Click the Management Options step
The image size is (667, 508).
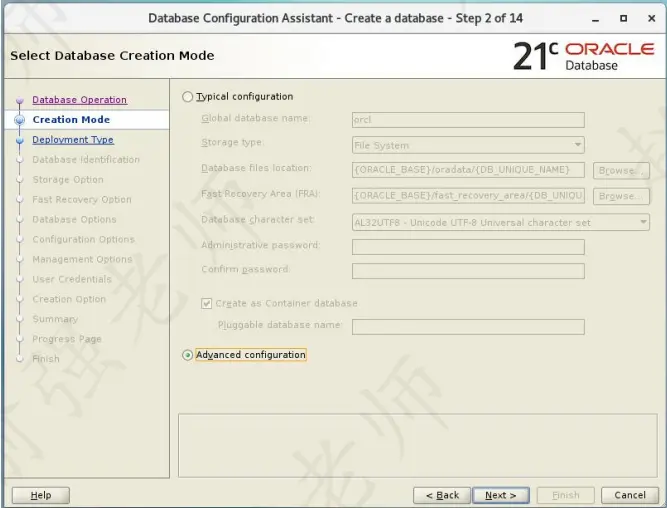82,259
